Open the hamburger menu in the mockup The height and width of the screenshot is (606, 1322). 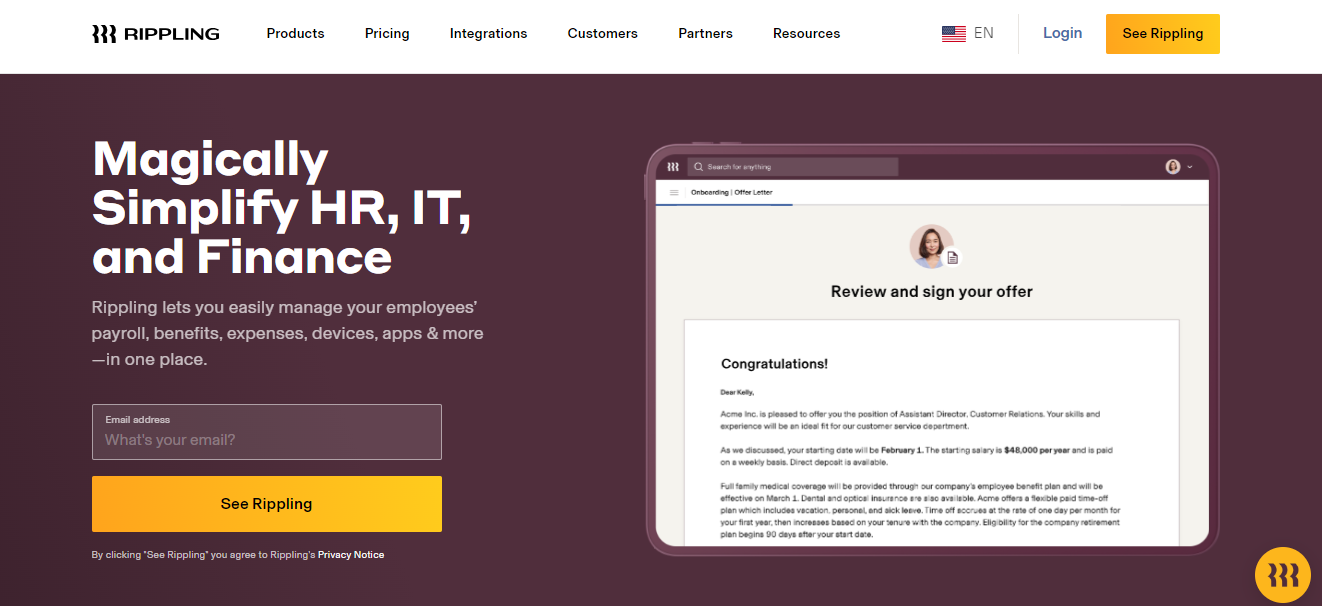(x=674, y=192)
